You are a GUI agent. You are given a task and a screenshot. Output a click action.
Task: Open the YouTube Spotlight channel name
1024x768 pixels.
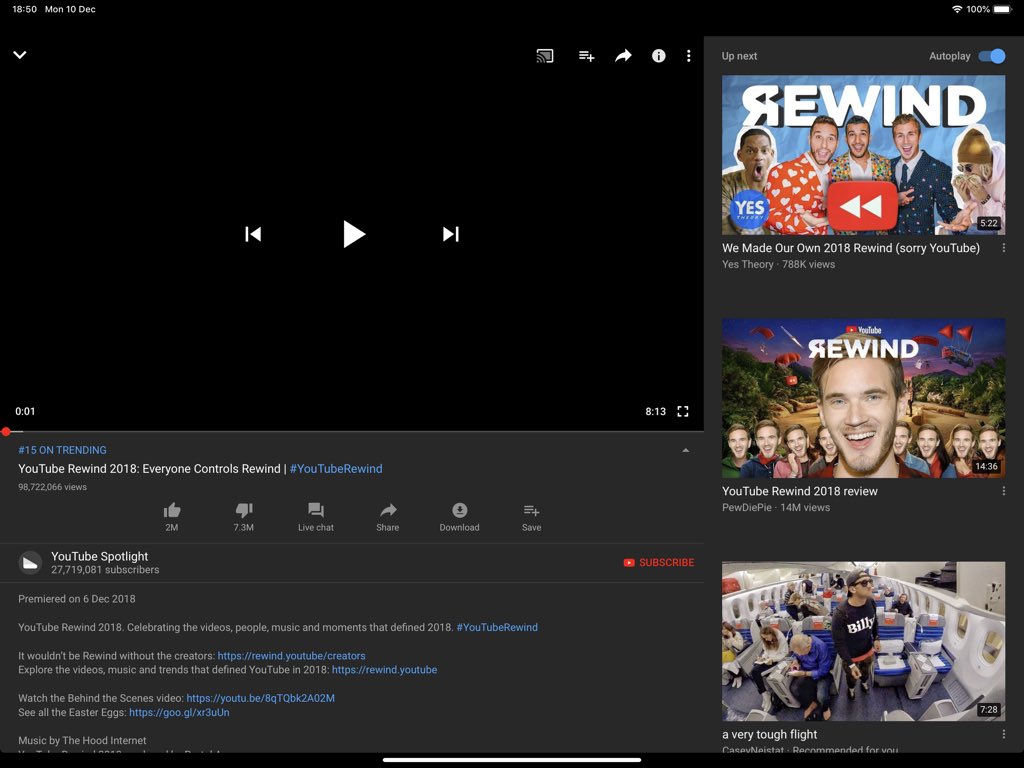tap(99, 556)
